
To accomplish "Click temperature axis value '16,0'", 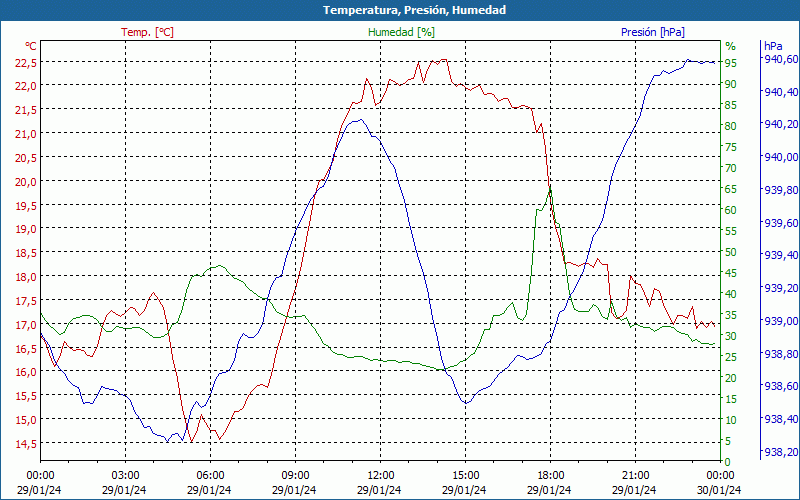I will click(26, 372).
